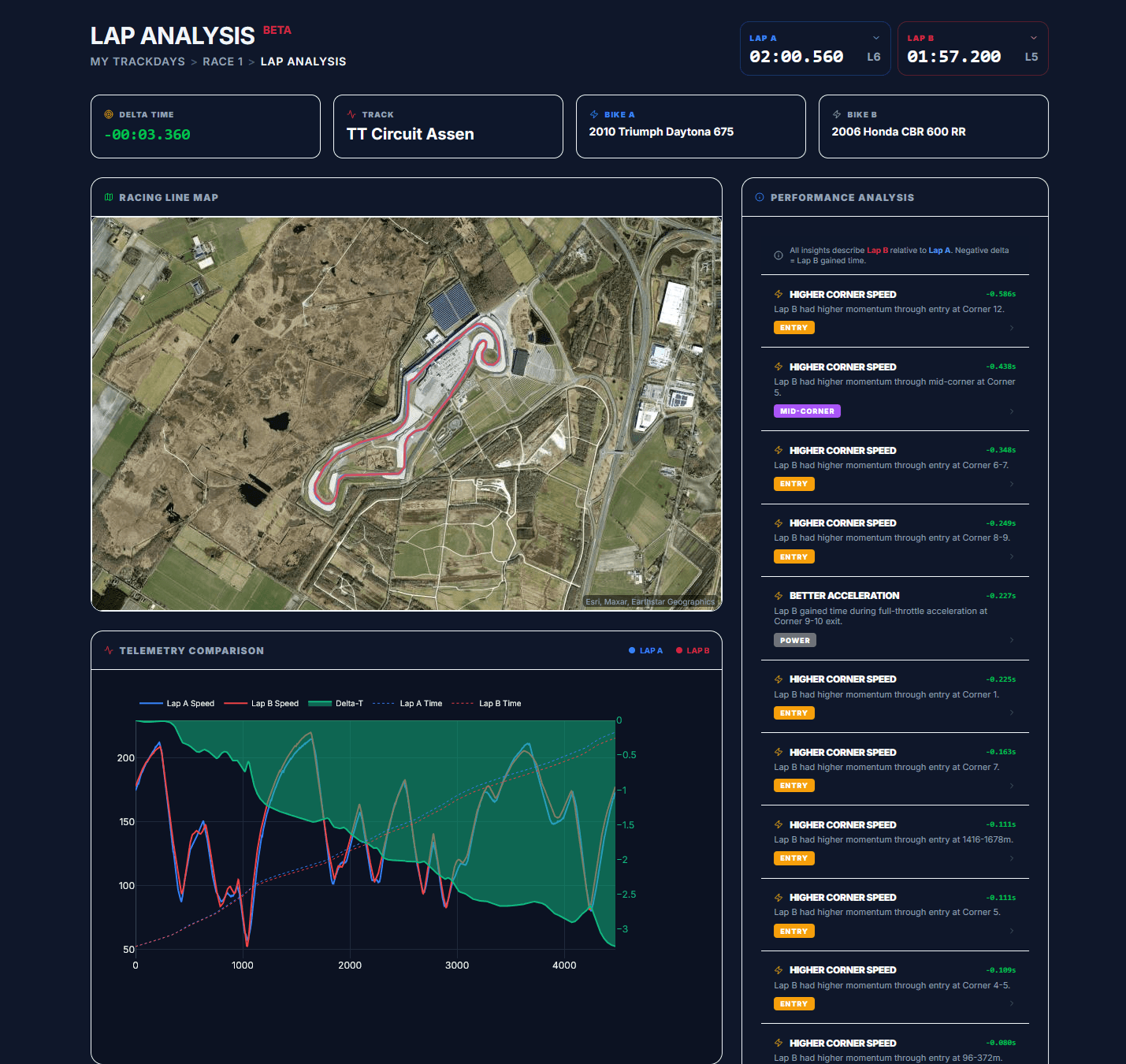This screenshot has width=1126, height=1064.
Task: Click the Bike A sparkle icon
Action: pyautogui.click(x=594, y=114)
